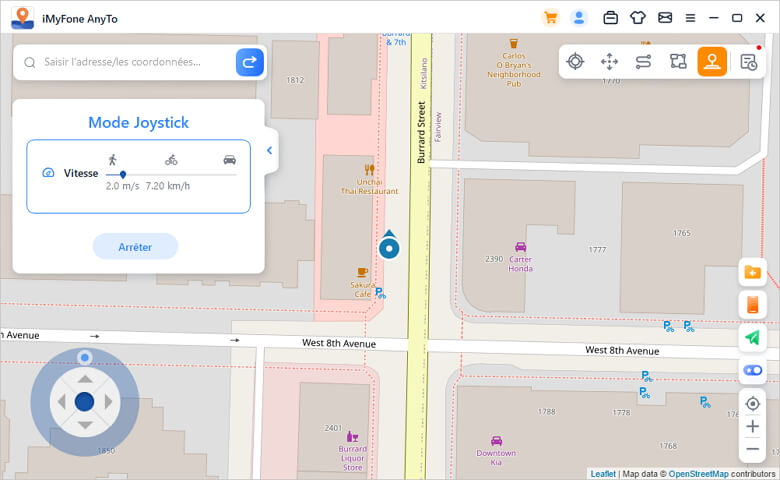Click the Carter Honda map marker
The width and height of the screenshot is (780, 480).
pos(521,247)
